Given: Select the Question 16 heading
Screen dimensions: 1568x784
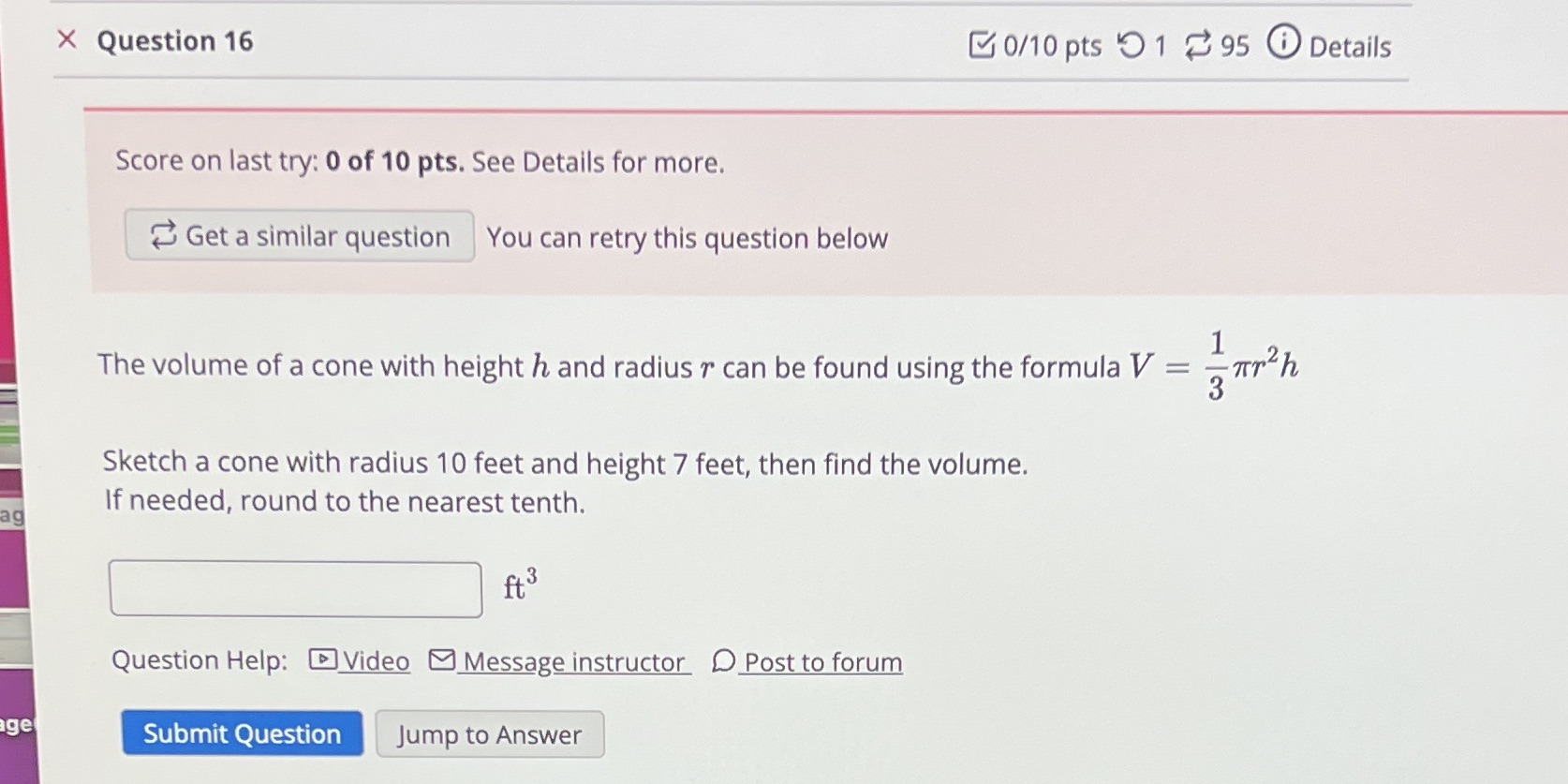Looking at the screenshot, I should tap(174, 41).
